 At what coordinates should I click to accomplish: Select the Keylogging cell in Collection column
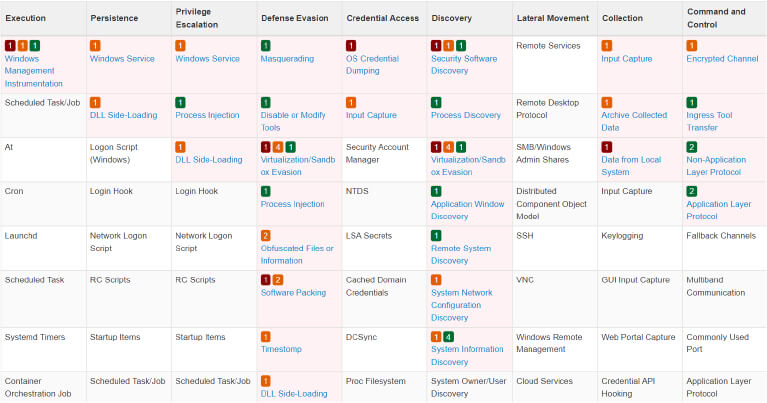(622, 235)
